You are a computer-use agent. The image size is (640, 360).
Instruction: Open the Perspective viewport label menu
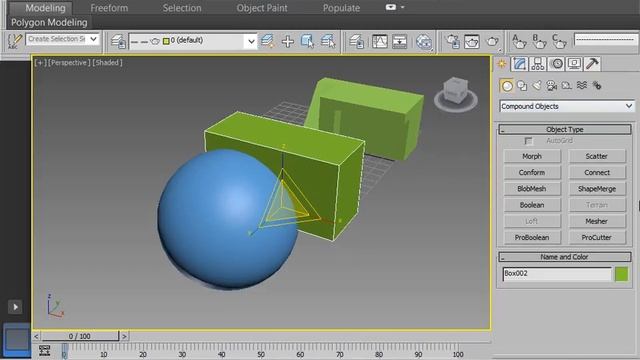tap(69, 62)
